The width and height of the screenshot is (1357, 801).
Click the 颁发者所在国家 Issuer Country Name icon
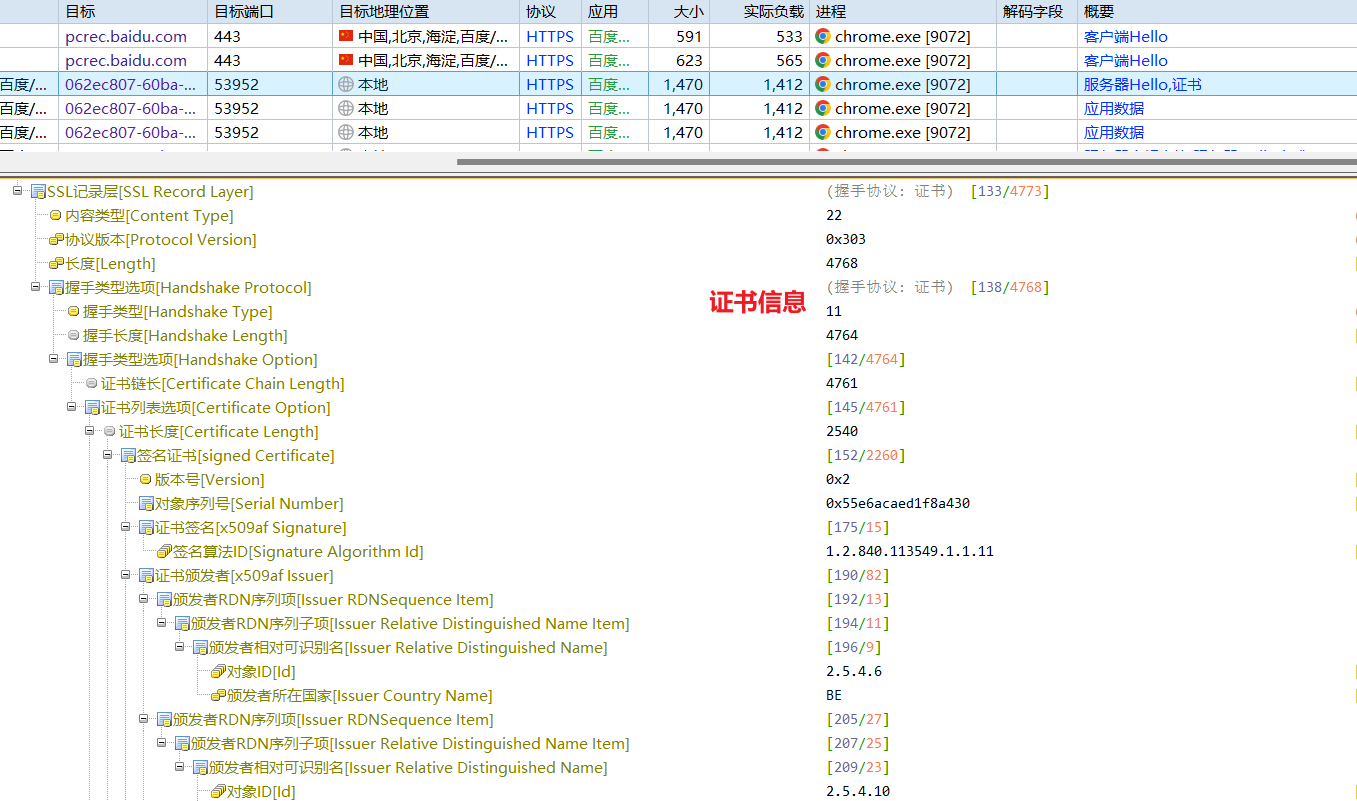(x=218, y=696)
